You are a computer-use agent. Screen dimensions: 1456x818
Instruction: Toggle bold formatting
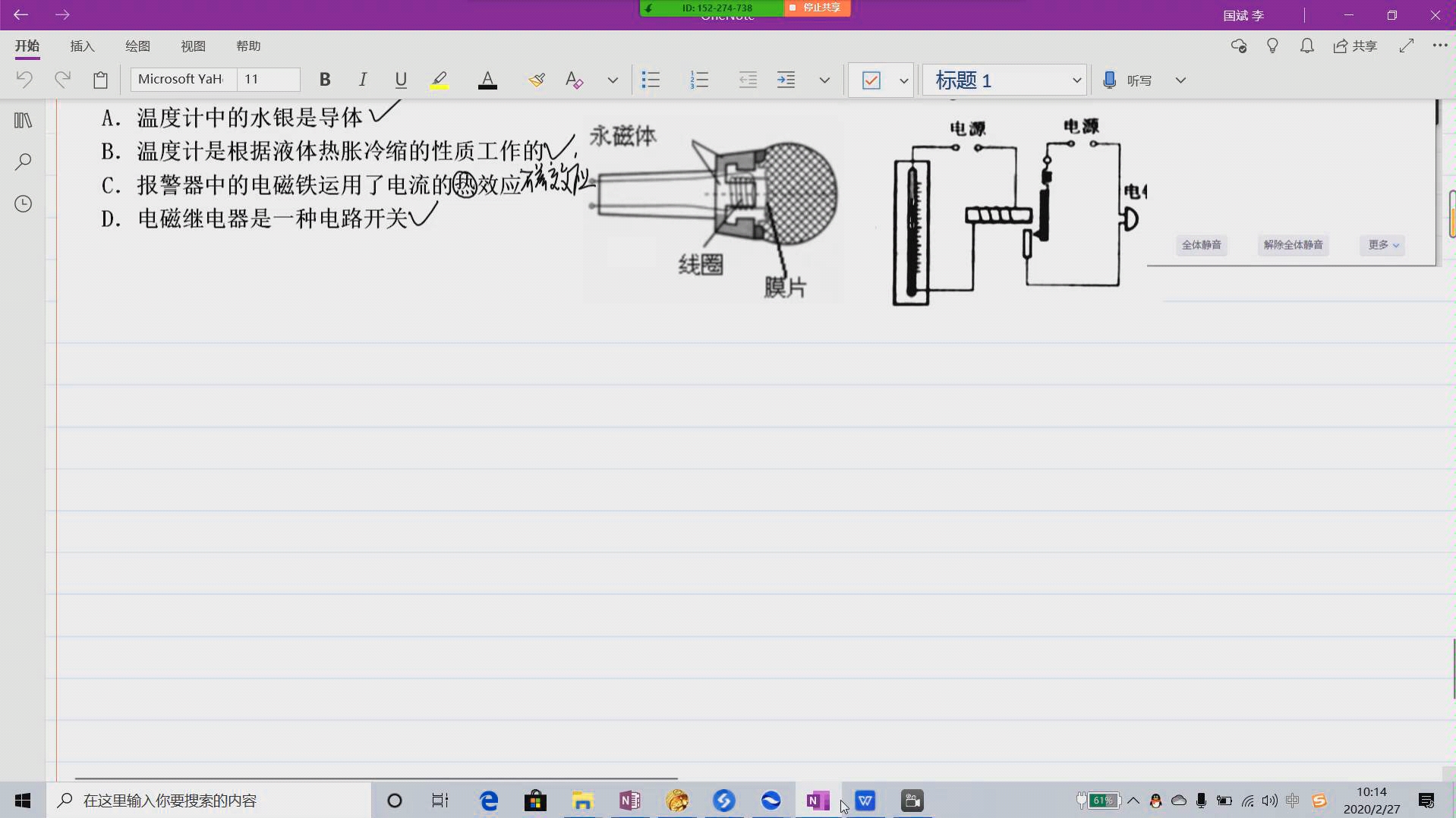click(325, 79)
